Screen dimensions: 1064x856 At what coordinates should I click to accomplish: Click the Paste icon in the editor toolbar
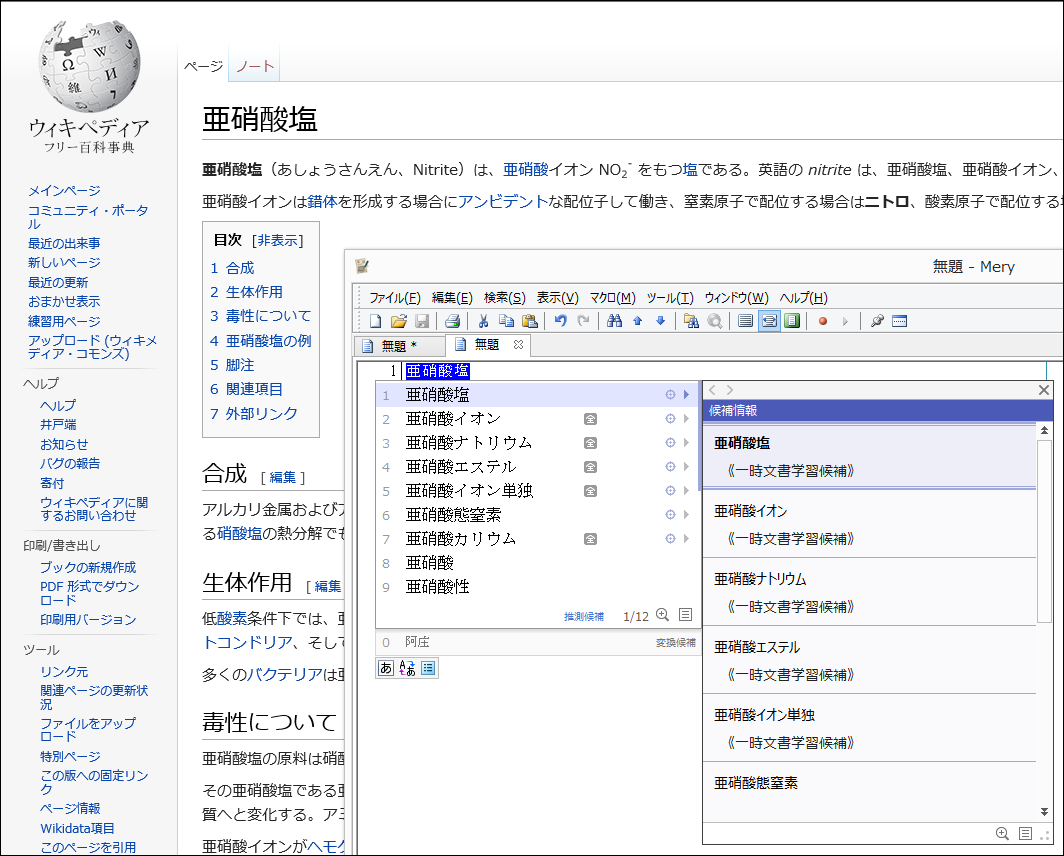529,321
